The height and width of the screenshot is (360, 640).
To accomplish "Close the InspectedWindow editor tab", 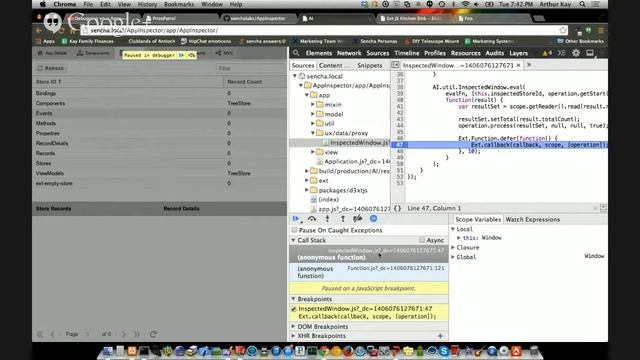I will pyautogui.click(x=518, y=65).
